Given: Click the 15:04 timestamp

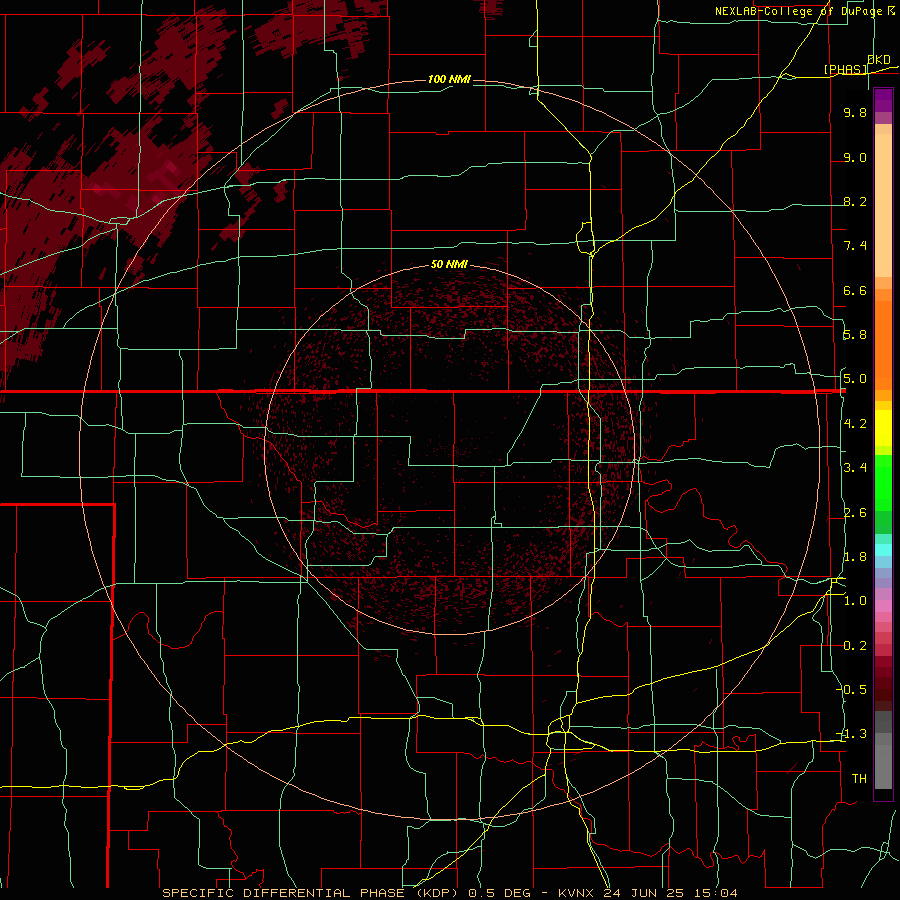Looking at the screenshot, I should click(718, 893).
